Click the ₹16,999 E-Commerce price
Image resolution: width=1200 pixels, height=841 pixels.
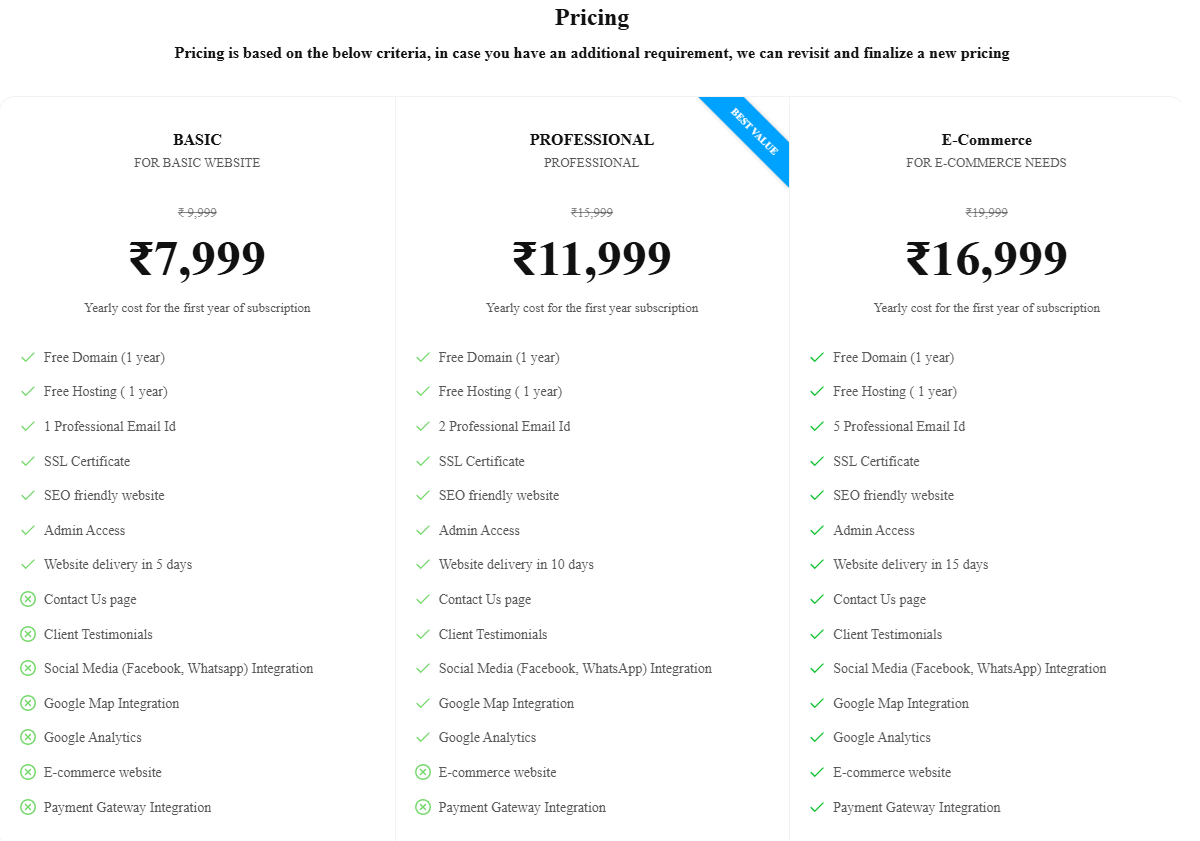pos(986,258)
